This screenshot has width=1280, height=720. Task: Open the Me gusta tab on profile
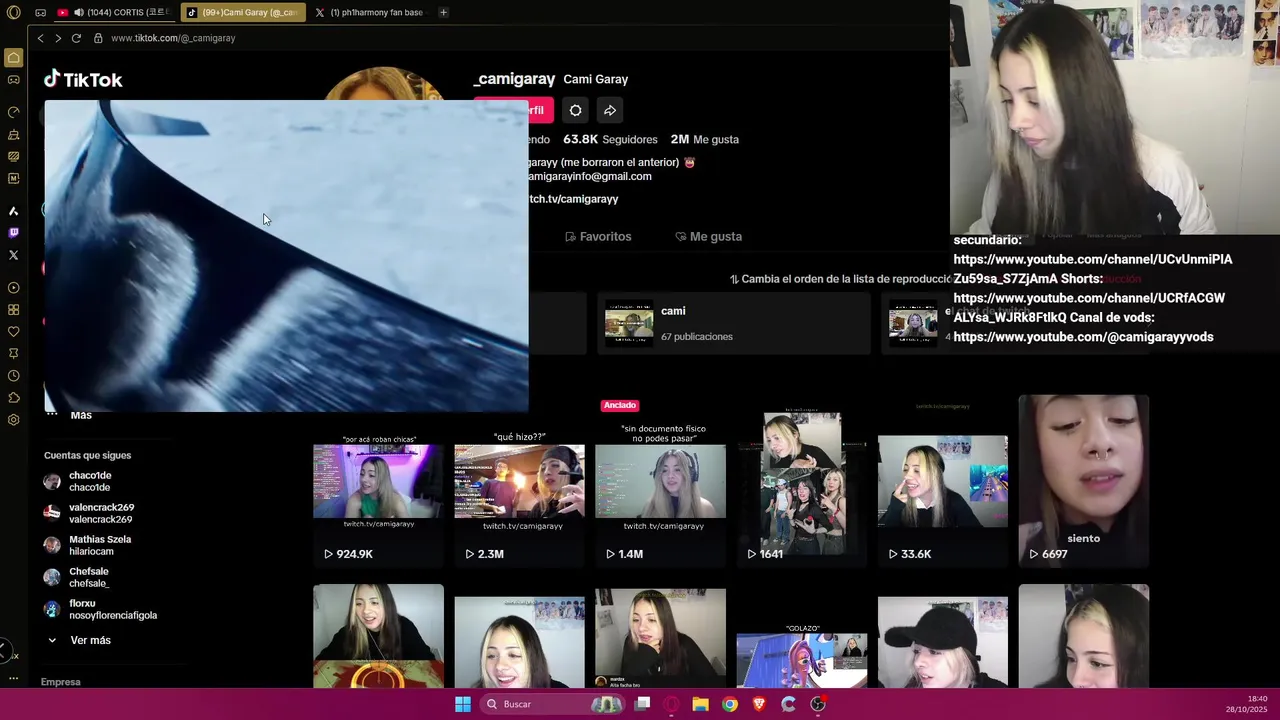coord(708,237)
